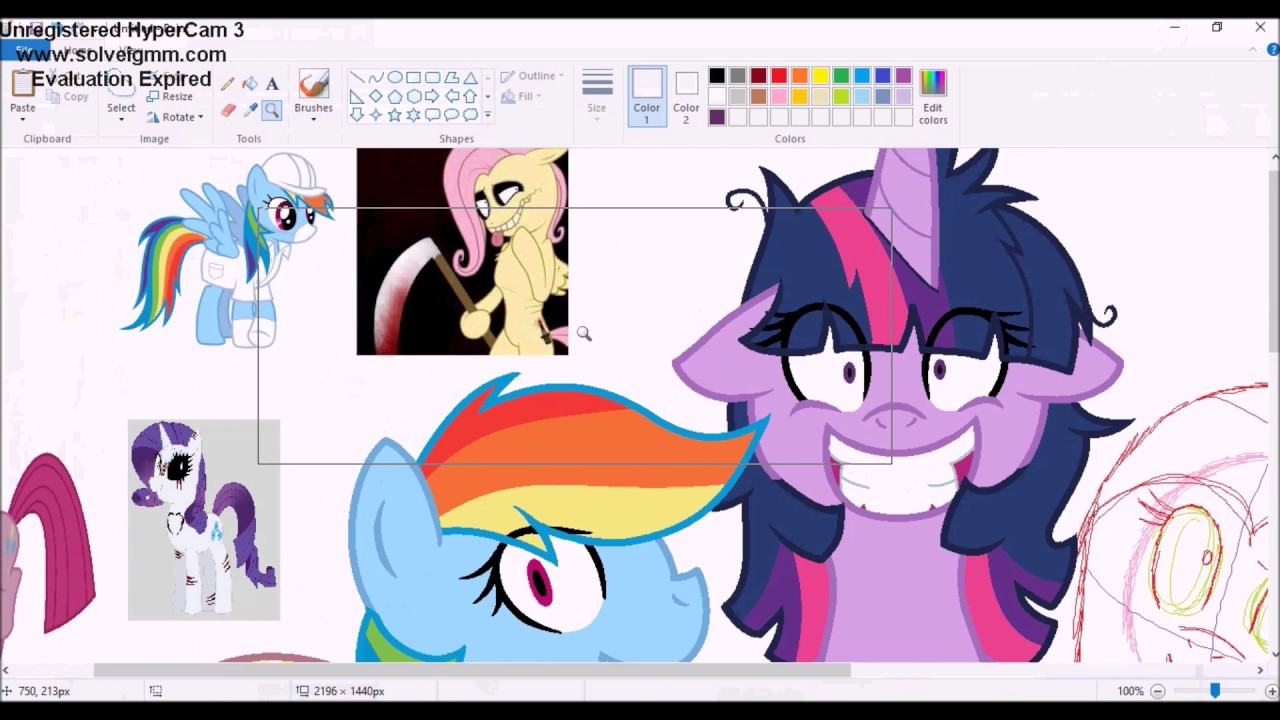The width and height of the screenshot is (1280, 720).
Task: Choose the Right arrow shape
Action: (432, 96)
